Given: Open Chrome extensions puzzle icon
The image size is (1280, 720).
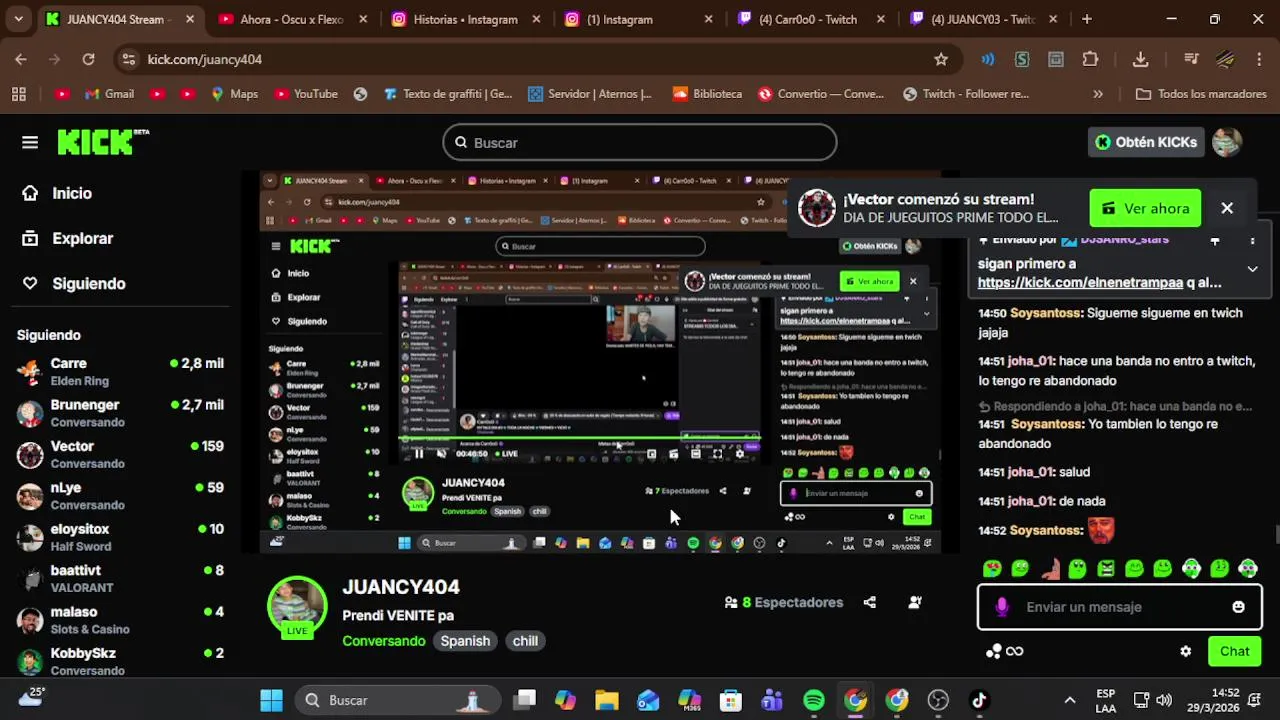Looking at the screenshot, I should [x=1090, y=59].
